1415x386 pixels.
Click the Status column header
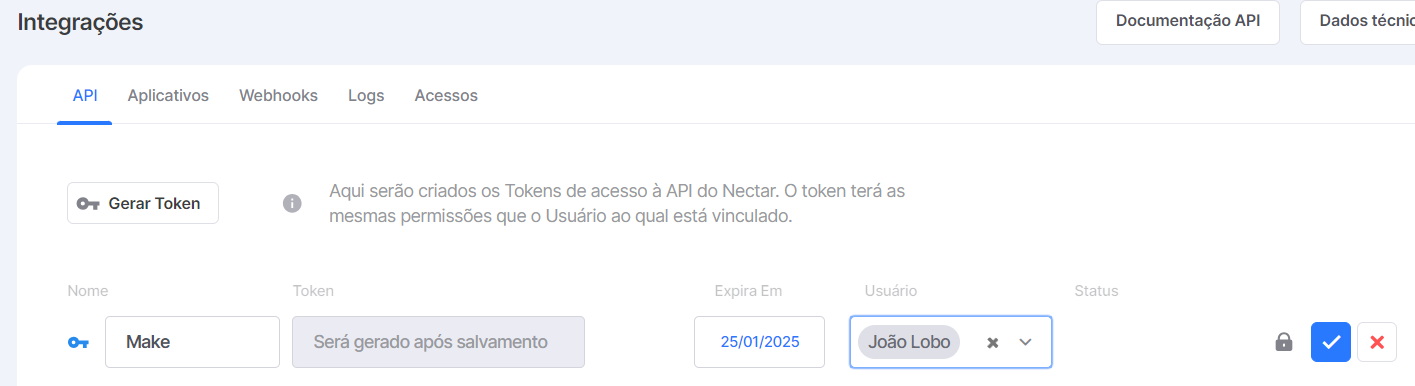[1096, 291]
